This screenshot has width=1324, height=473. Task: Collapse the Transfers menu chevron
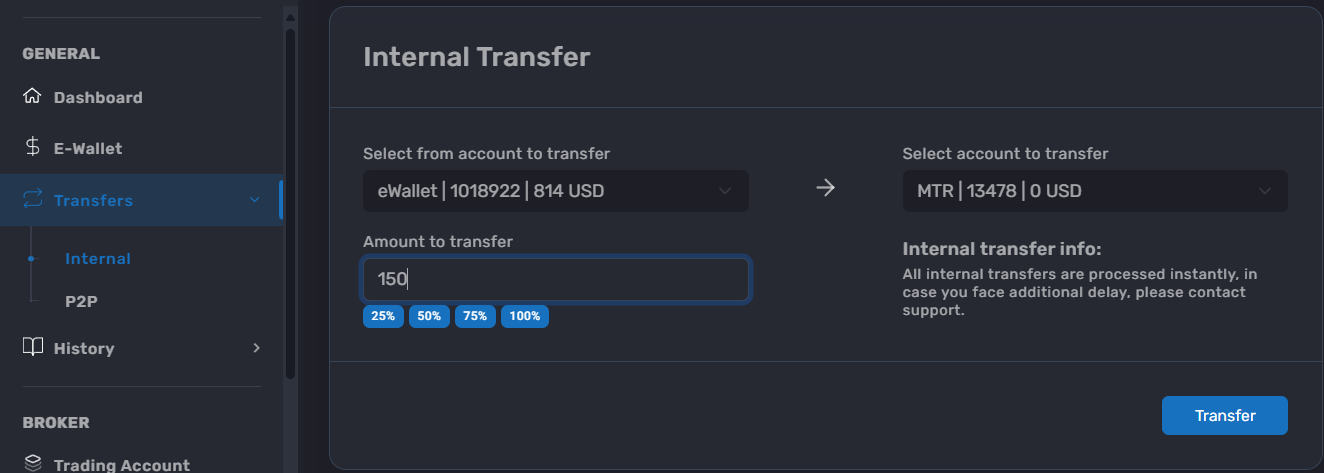(x=253, y=200)
